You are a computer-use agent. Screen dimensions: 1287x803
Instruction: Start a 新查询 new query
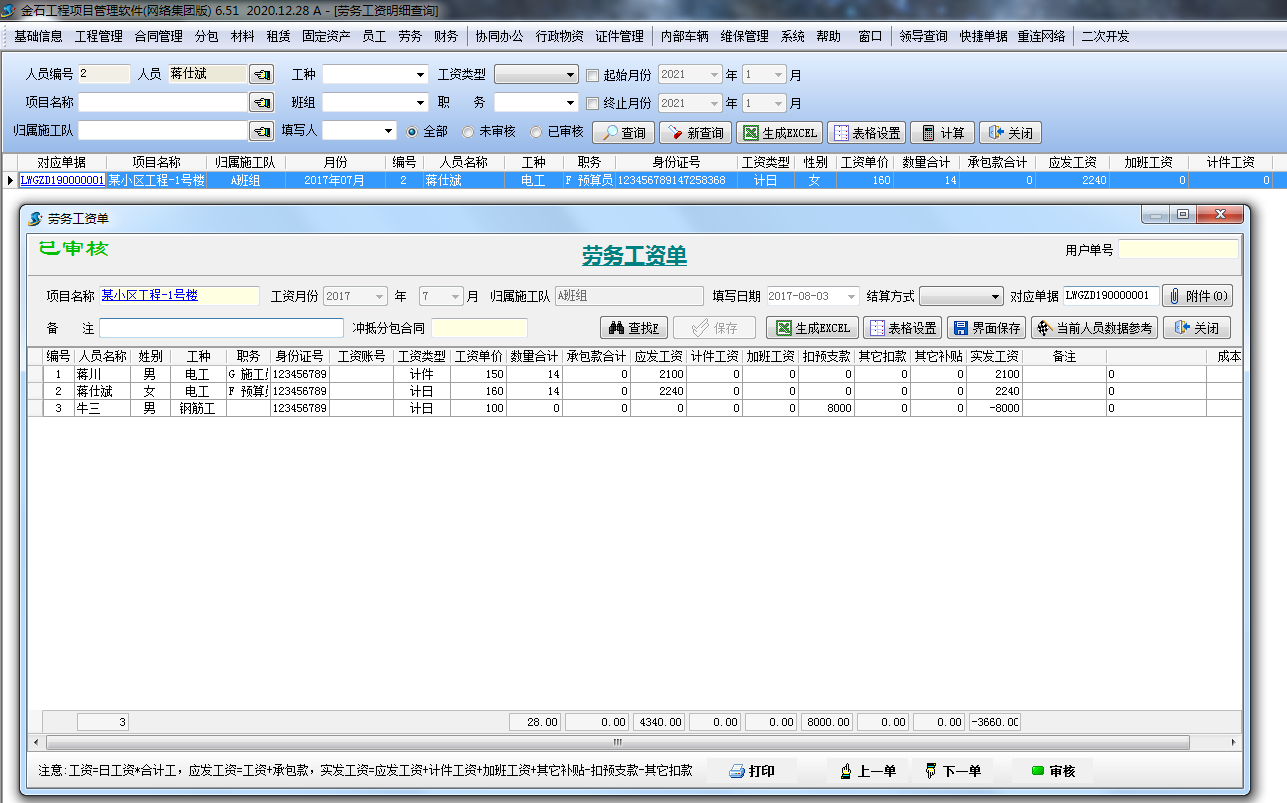coord(697,132)
